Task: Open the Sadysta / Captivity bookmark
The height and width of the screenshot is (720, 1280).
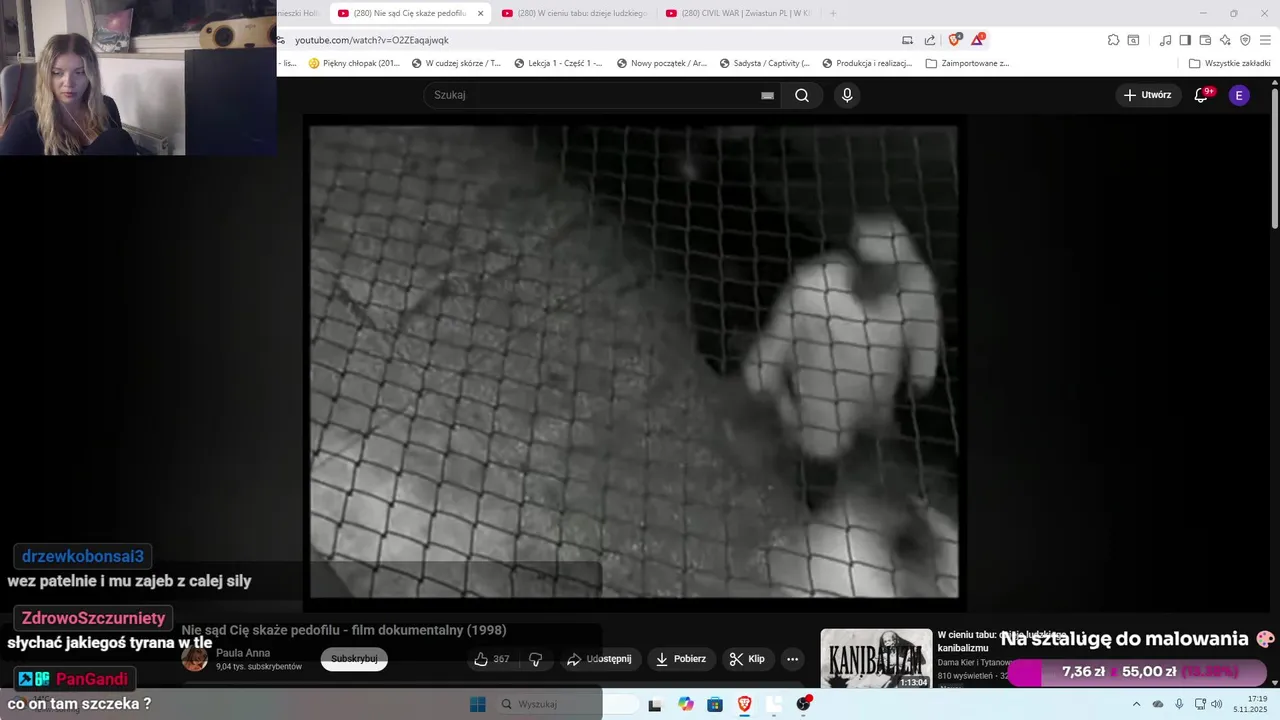Action: coord(763,63)
